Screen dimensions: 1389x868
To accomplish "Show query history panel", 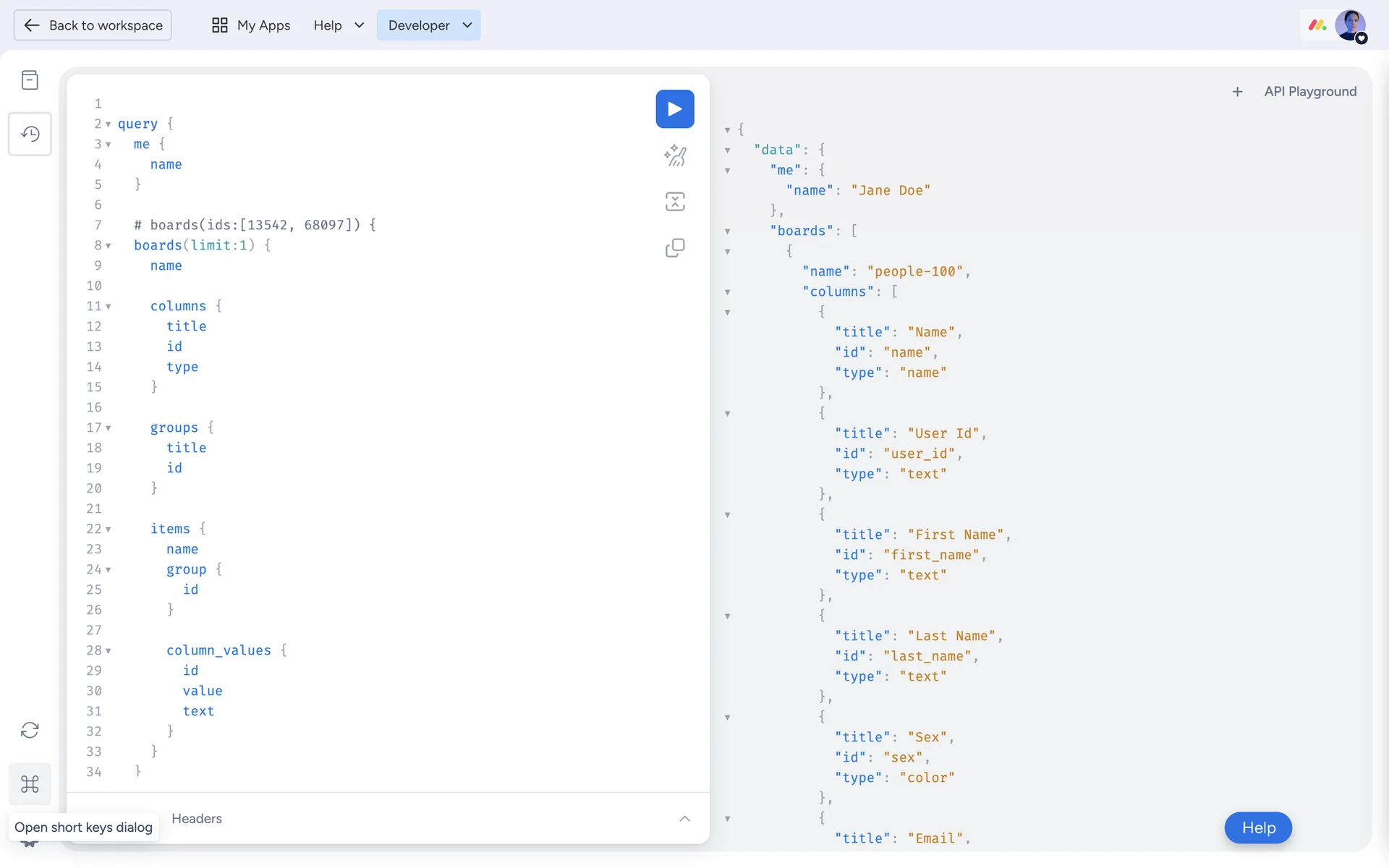I will click(30, 134).
